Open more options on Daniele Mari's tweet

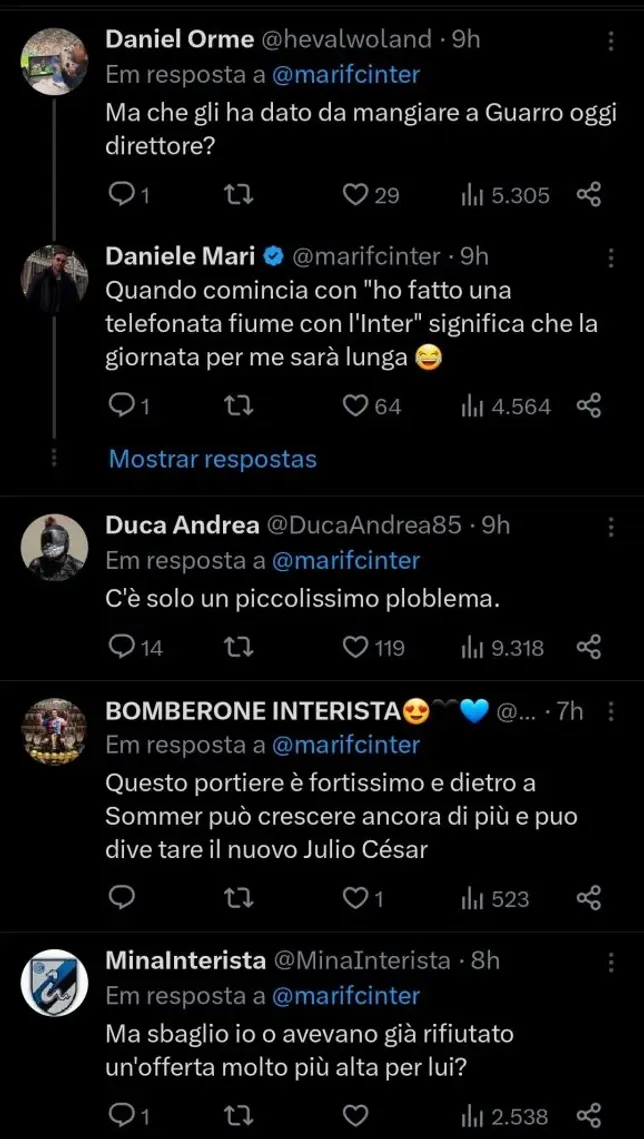tap(612, 258)
